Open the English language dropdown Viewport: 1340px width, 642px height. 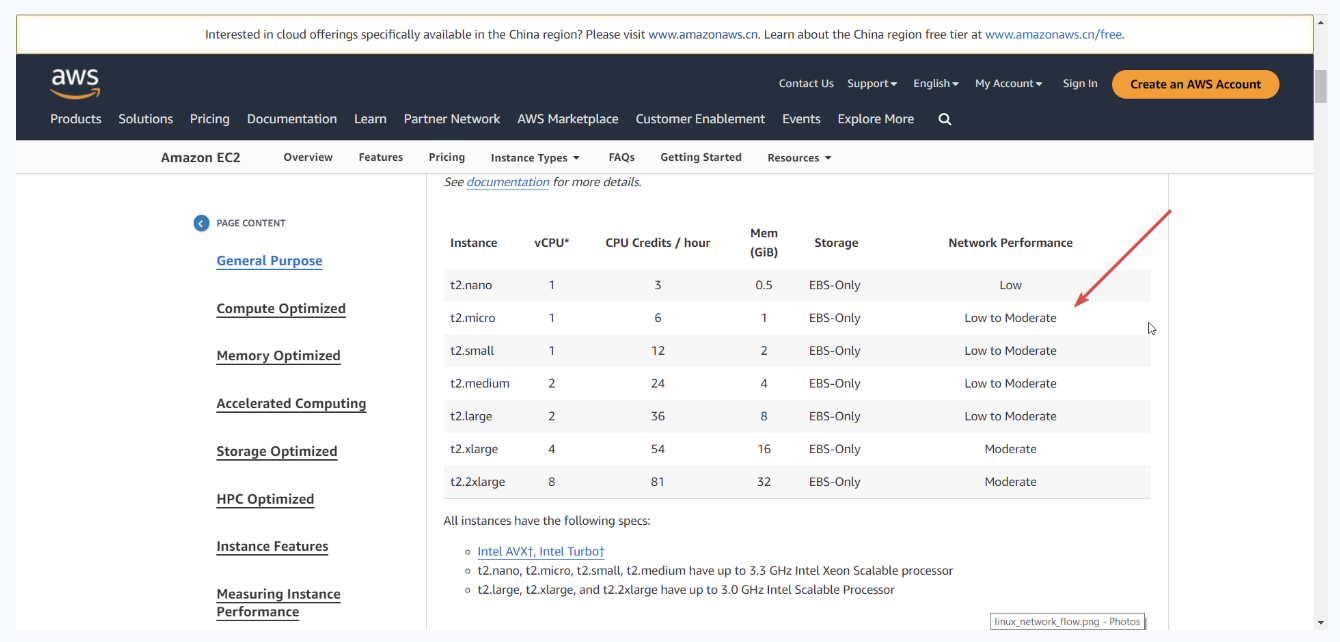[936, 84]
